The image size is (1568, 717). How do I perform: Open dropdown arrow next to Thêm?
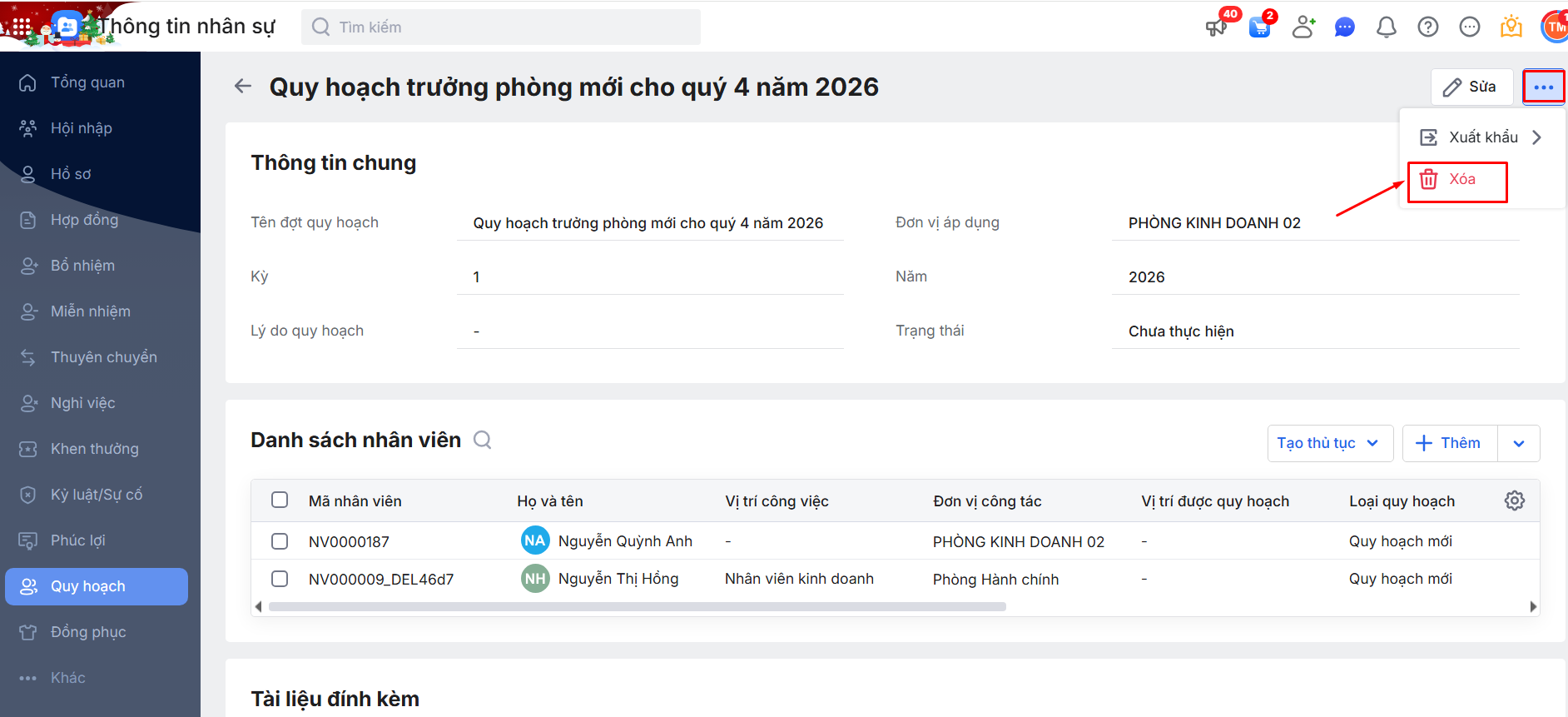1518,443
